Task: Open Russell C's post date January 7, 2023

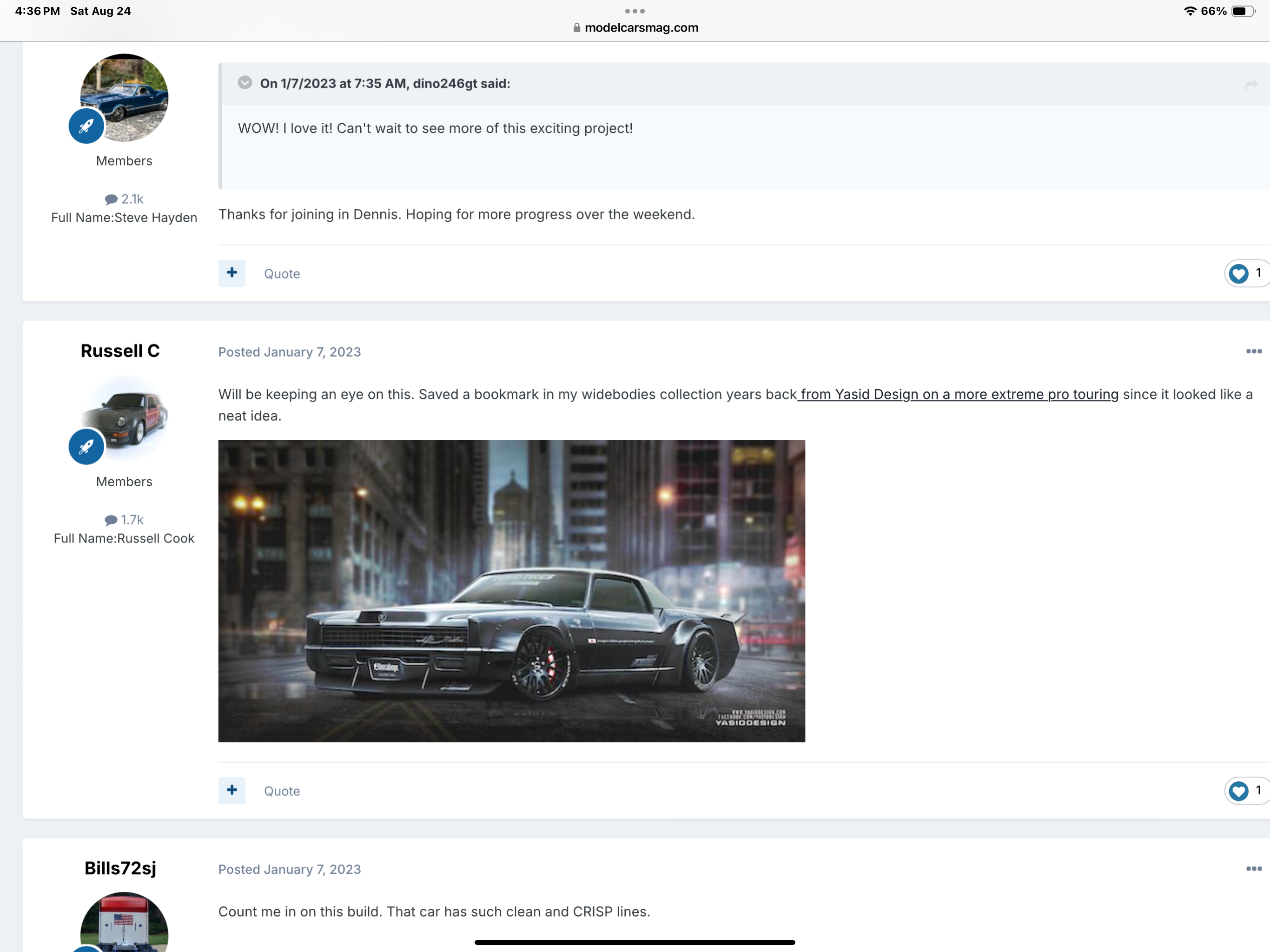Action: pos(289,352)
